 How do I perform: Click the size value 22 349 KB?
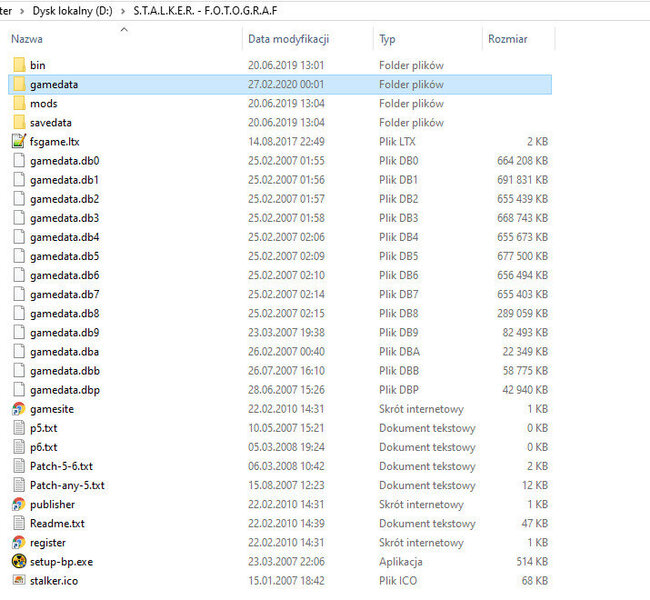pos(525,351)
